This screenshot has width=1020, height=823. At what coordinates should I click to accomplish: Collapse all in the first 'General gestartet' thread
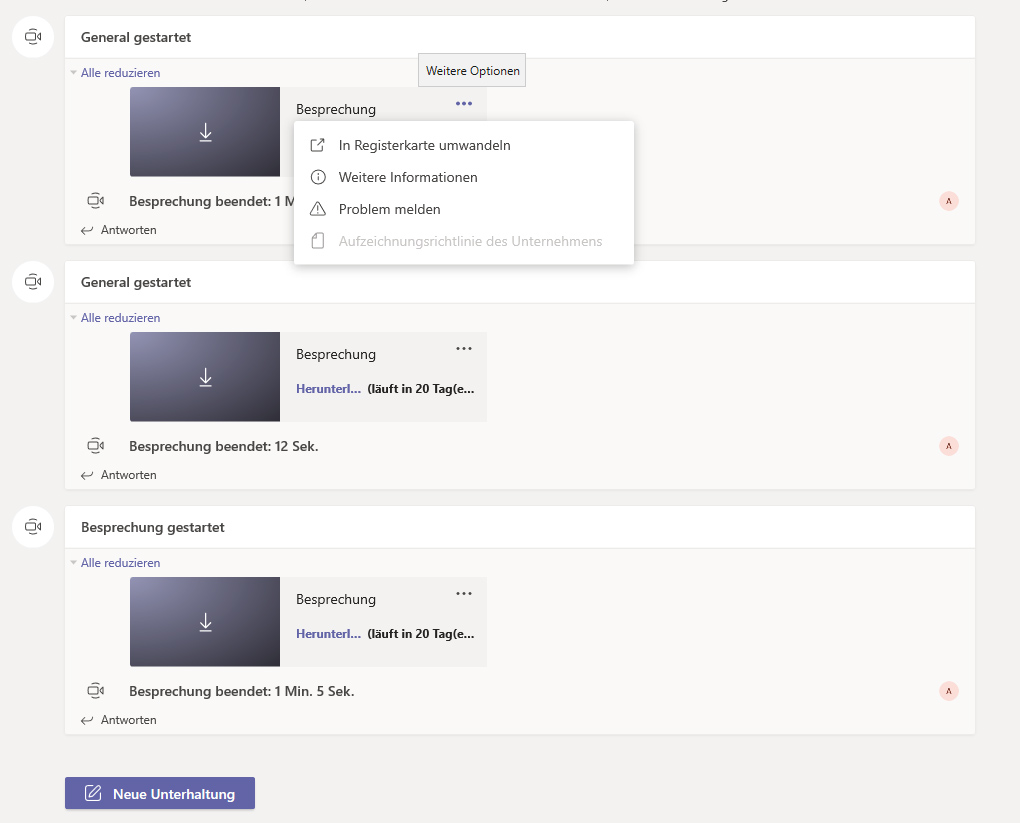click(120, 73)
